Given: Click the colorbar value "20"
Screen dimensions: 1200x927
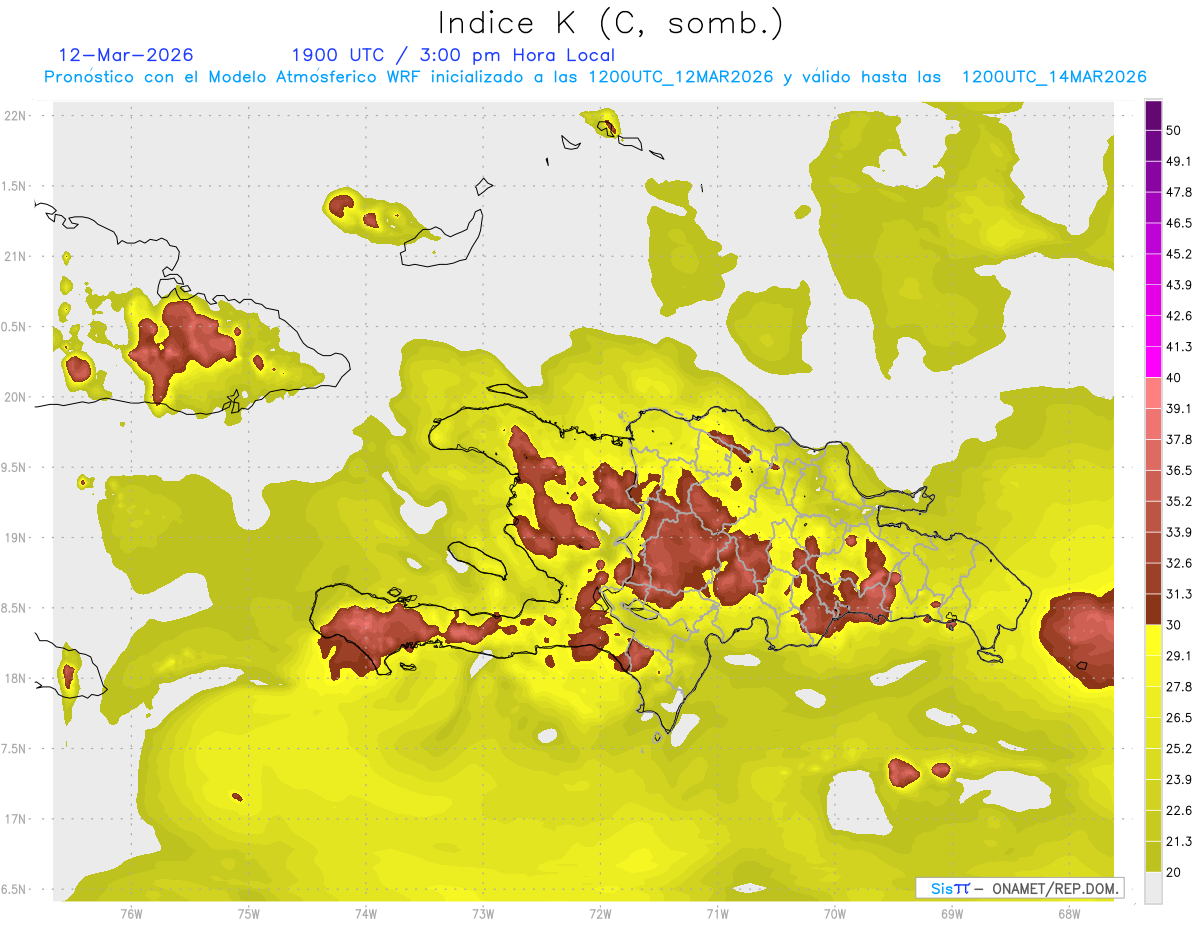Looking at the screenshot, I should [1174, 872].
